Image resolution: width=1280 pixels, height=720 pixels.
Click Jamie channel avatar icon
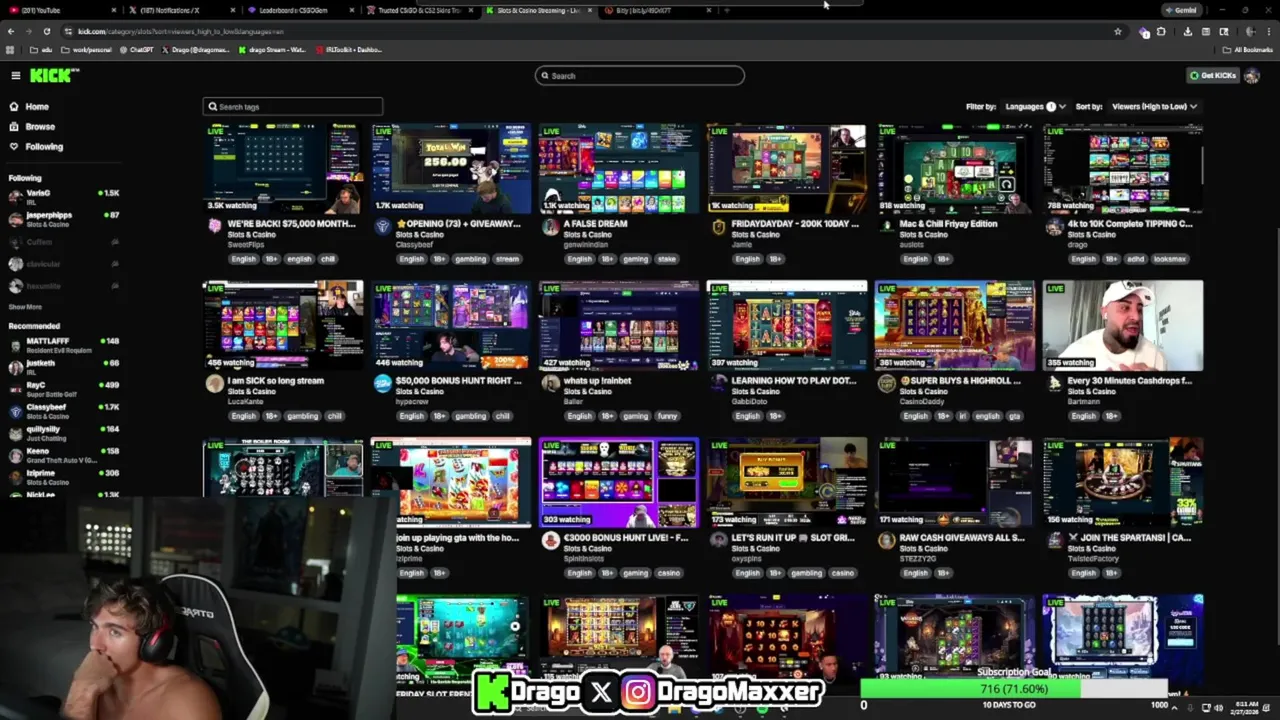718,227
